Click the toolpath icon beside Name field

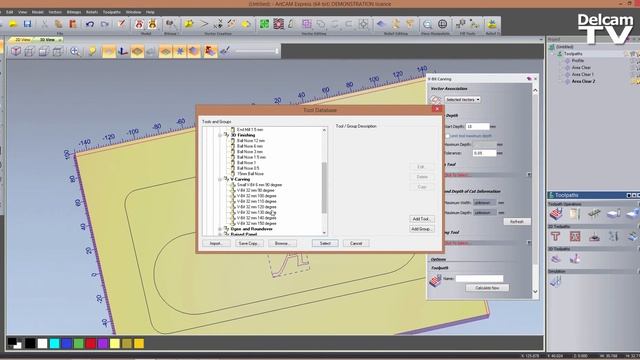[x=435, y=280]
